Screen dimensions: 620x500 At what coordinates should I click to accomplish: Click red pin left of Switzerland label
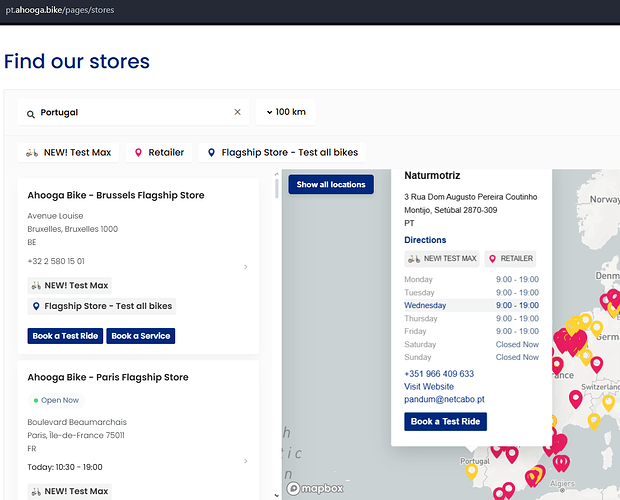point(576,399)
